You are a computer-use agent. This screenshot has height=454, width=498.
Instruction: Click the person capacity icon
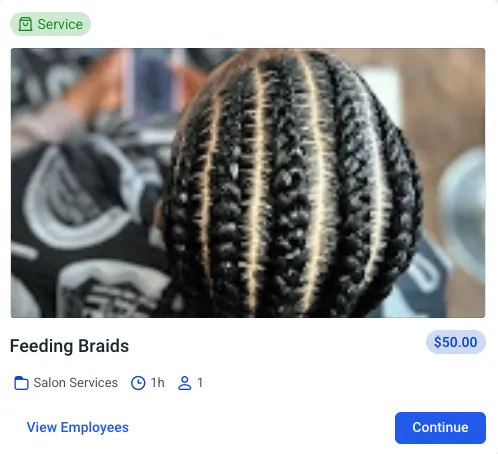pyautogui.click(x=185, y=383)
